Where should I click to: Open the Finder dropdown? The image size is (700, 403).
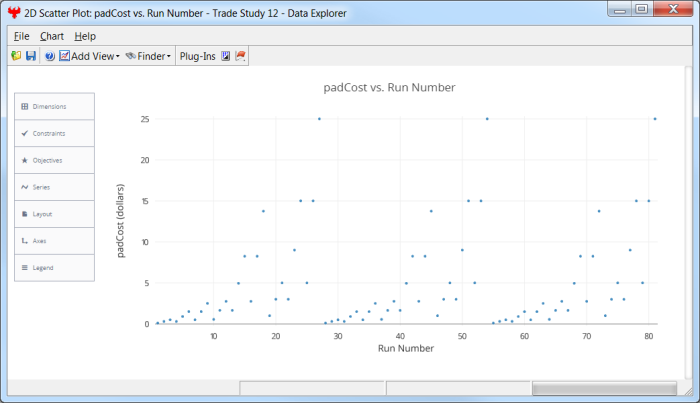coord(148,56)
